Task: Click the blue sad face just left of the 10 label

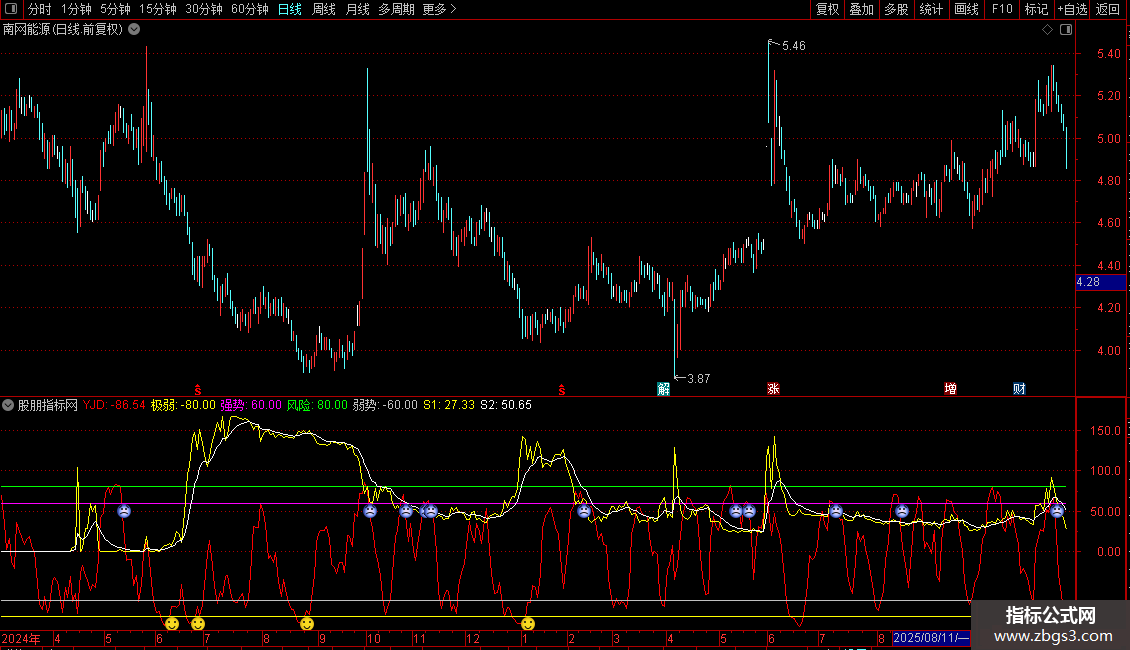Action: tap(370, 511)
